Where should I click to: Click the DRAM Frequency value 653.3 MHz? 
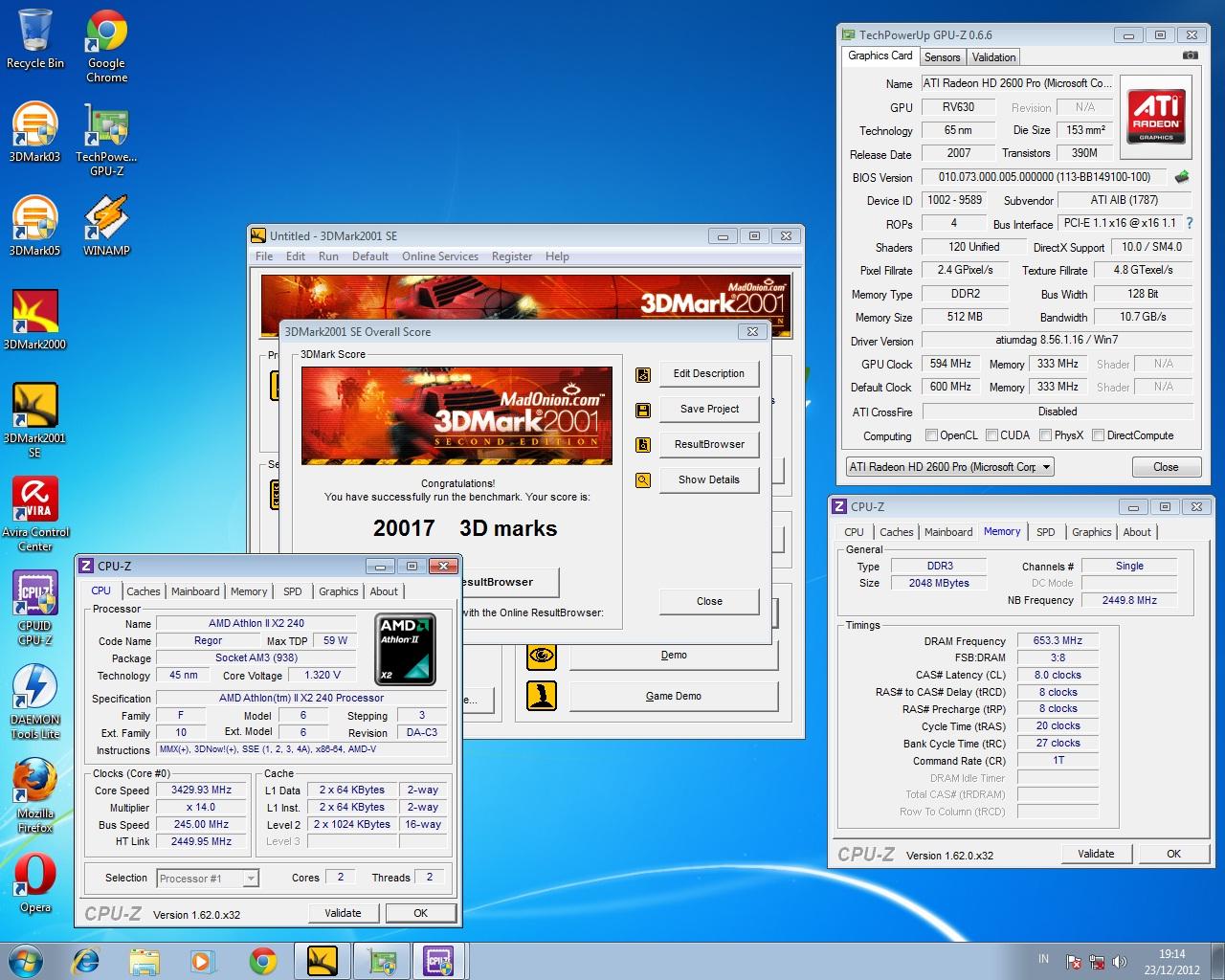point(1058,641)
